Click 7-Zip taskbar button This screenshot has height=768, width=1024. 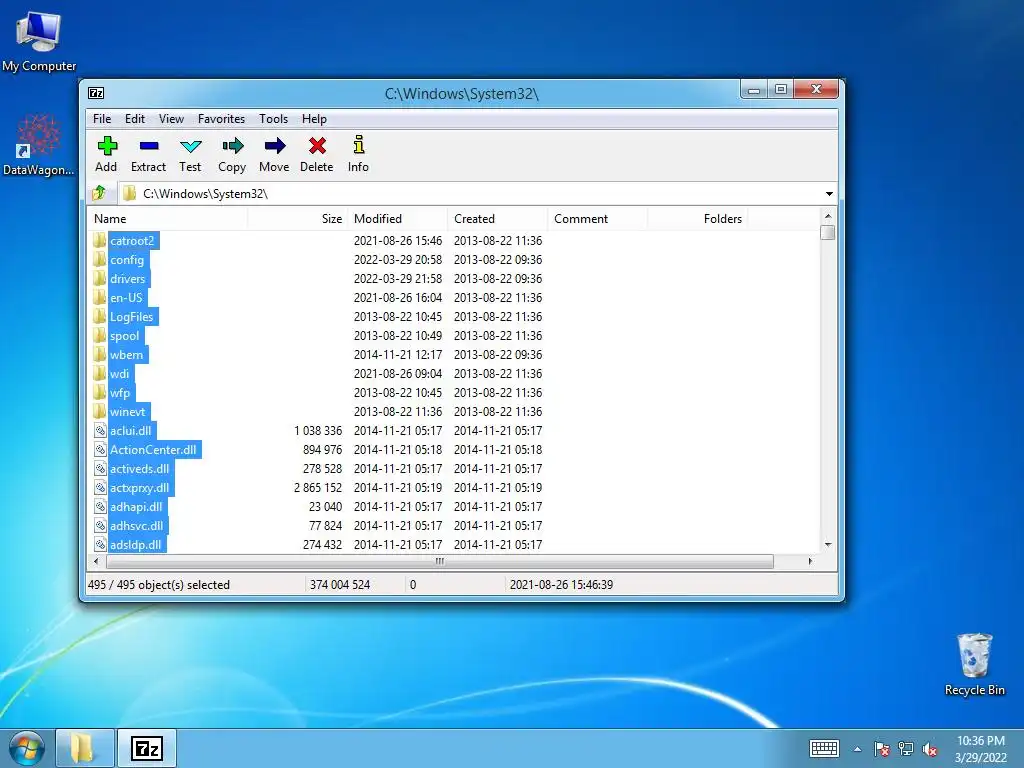pos(147,748)
